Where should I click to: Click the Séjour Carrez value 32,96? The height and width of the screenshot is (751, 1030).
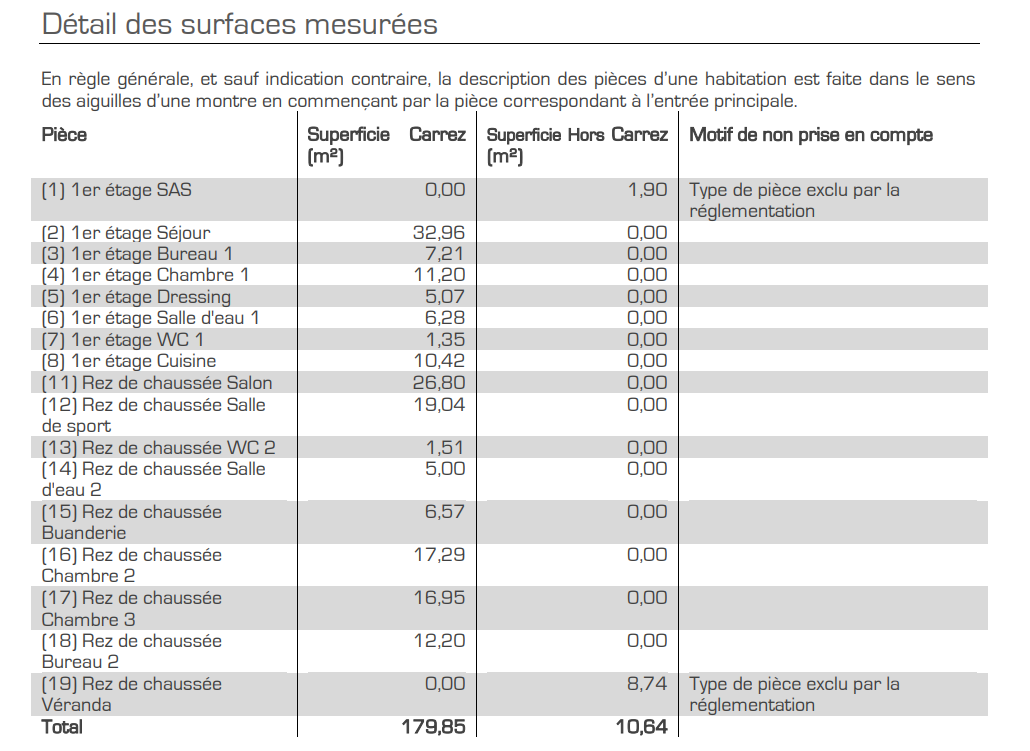439,233
